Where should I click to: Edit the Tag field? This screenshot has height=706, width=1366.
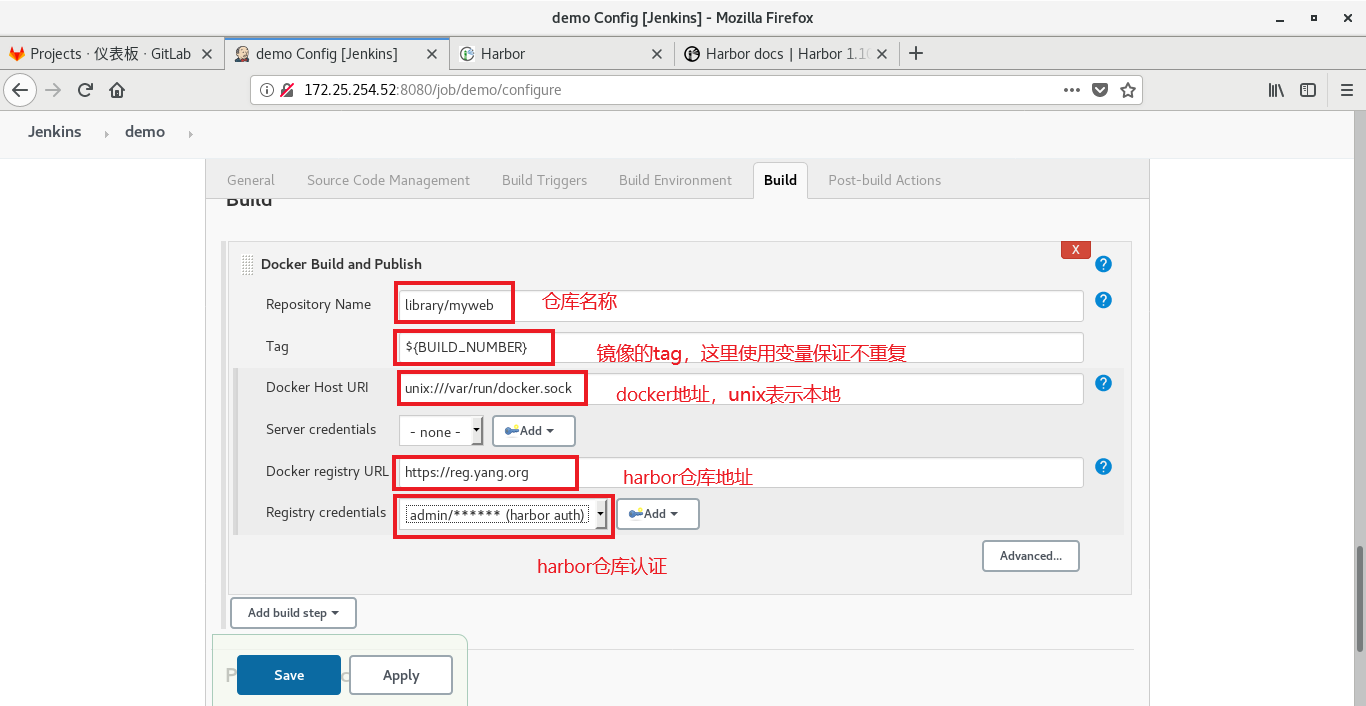(x=741, y=347)
